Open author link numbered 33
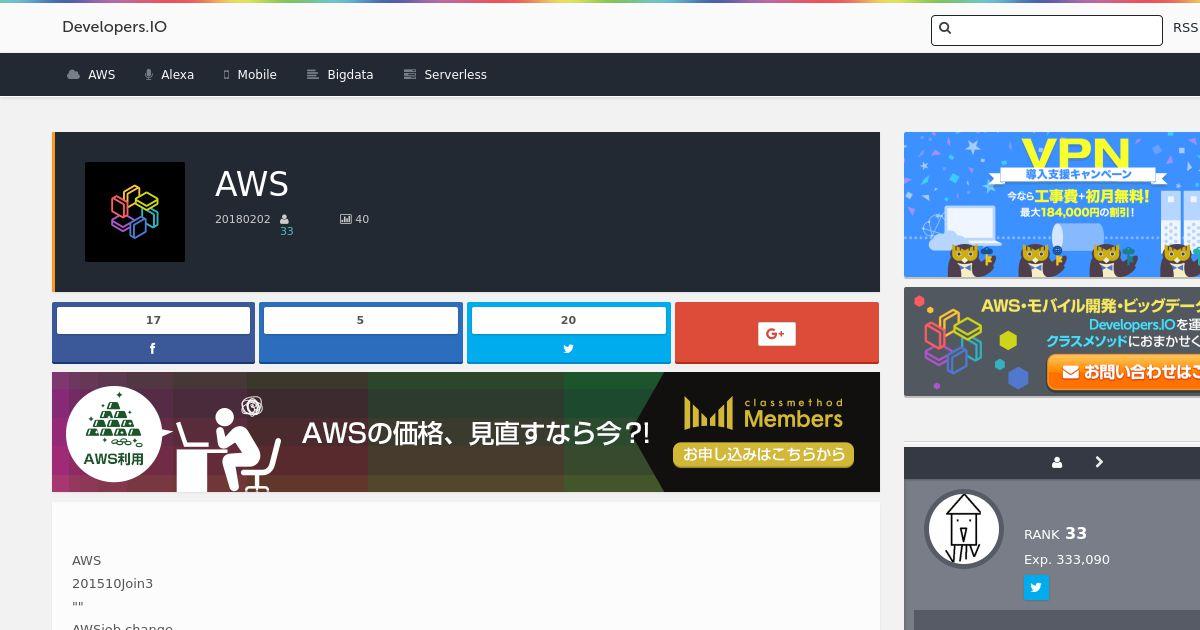This screenshot has width=1200, height=630. (x=287, y=231)
